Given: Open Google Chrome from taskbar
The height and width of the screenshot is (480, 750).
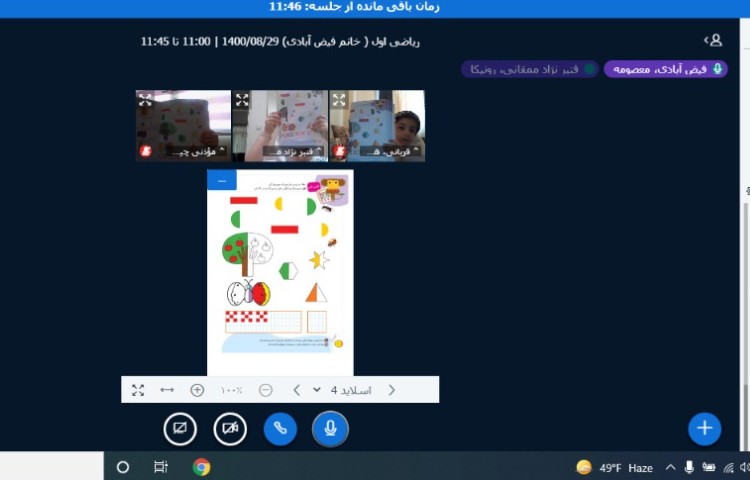Looking at the screenshot, I should coord(201,467).
